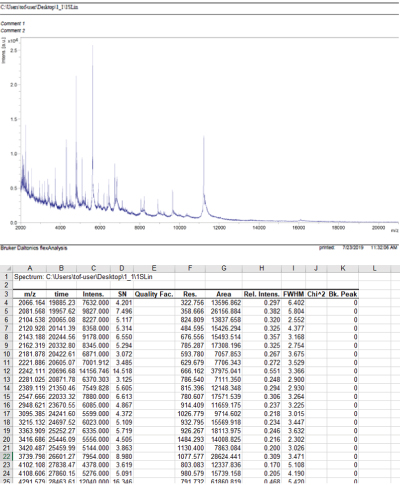Click the 'Rel. Intens.' header cell

tap(262, 294)
